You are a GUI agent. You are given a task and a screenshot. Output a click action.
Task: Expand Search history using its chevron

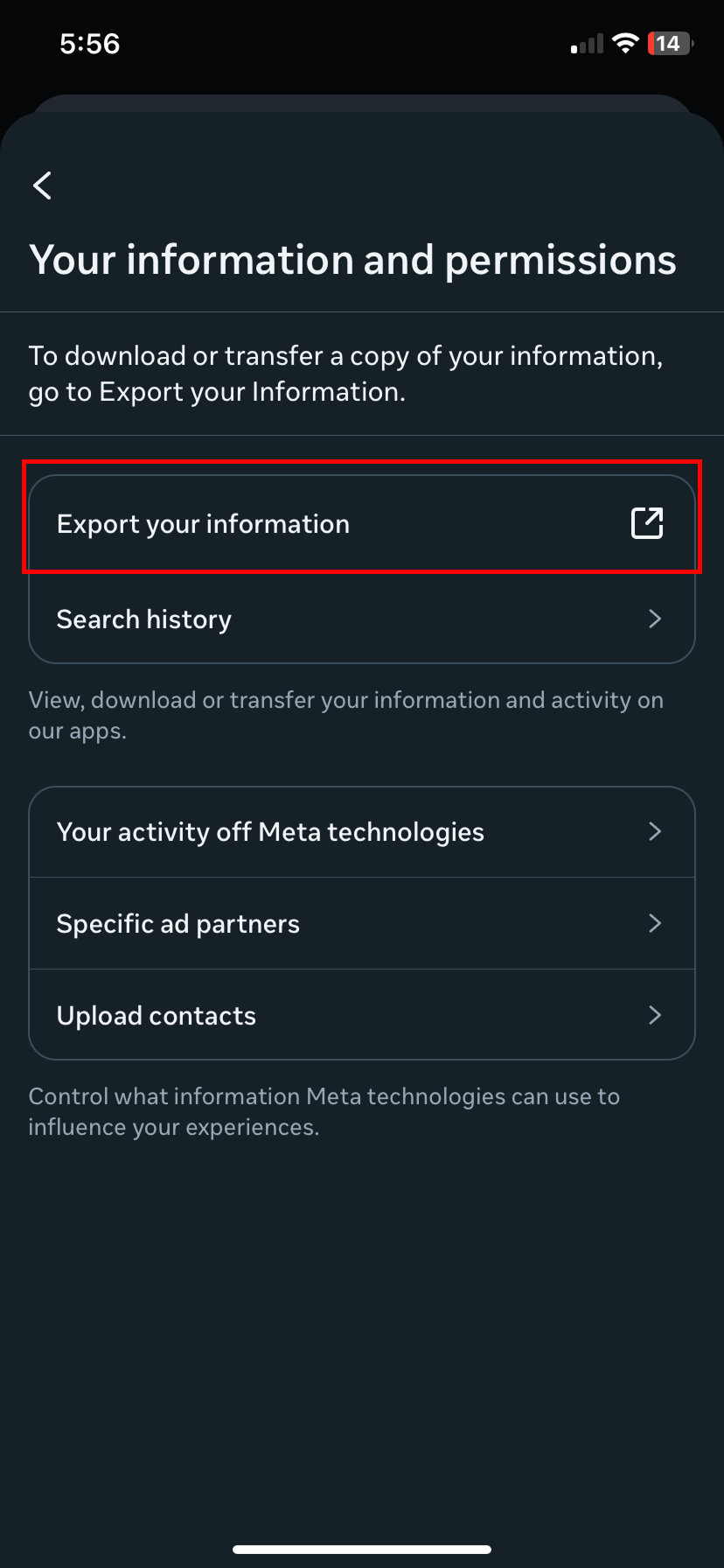(655, 619)
